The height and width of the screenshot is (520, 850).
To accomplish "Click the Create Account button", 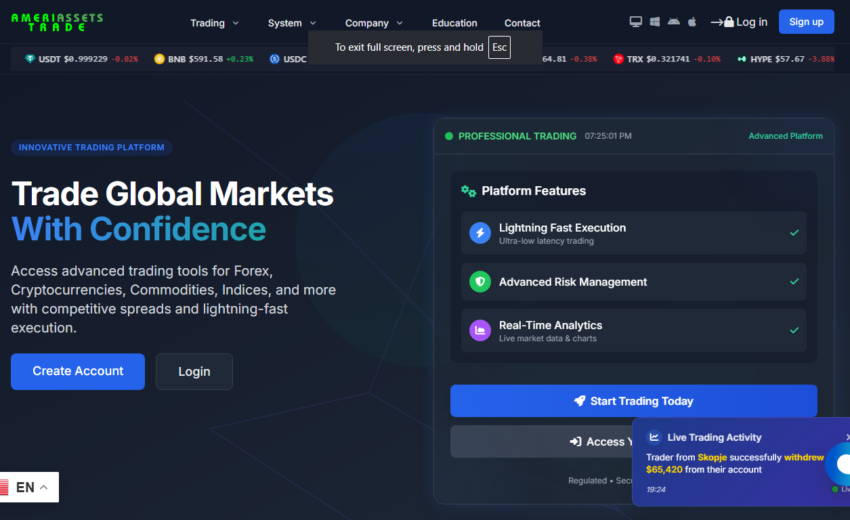I will coord(78,371).
